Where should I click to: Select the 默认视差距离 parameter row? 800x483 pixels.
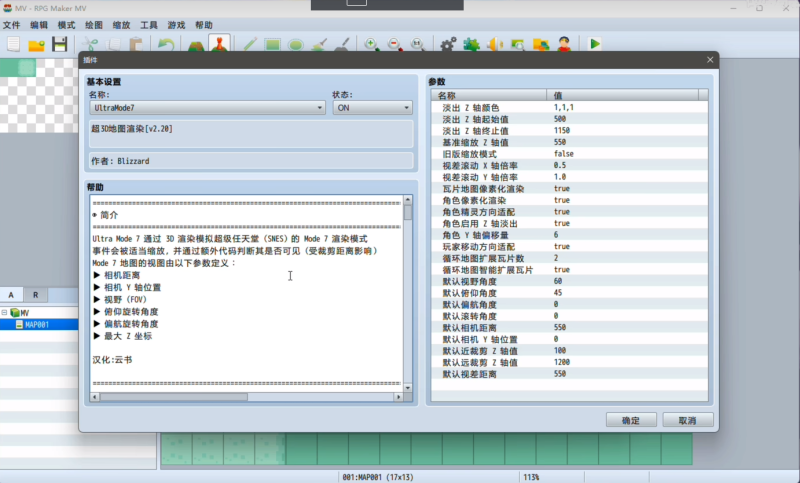569,374
